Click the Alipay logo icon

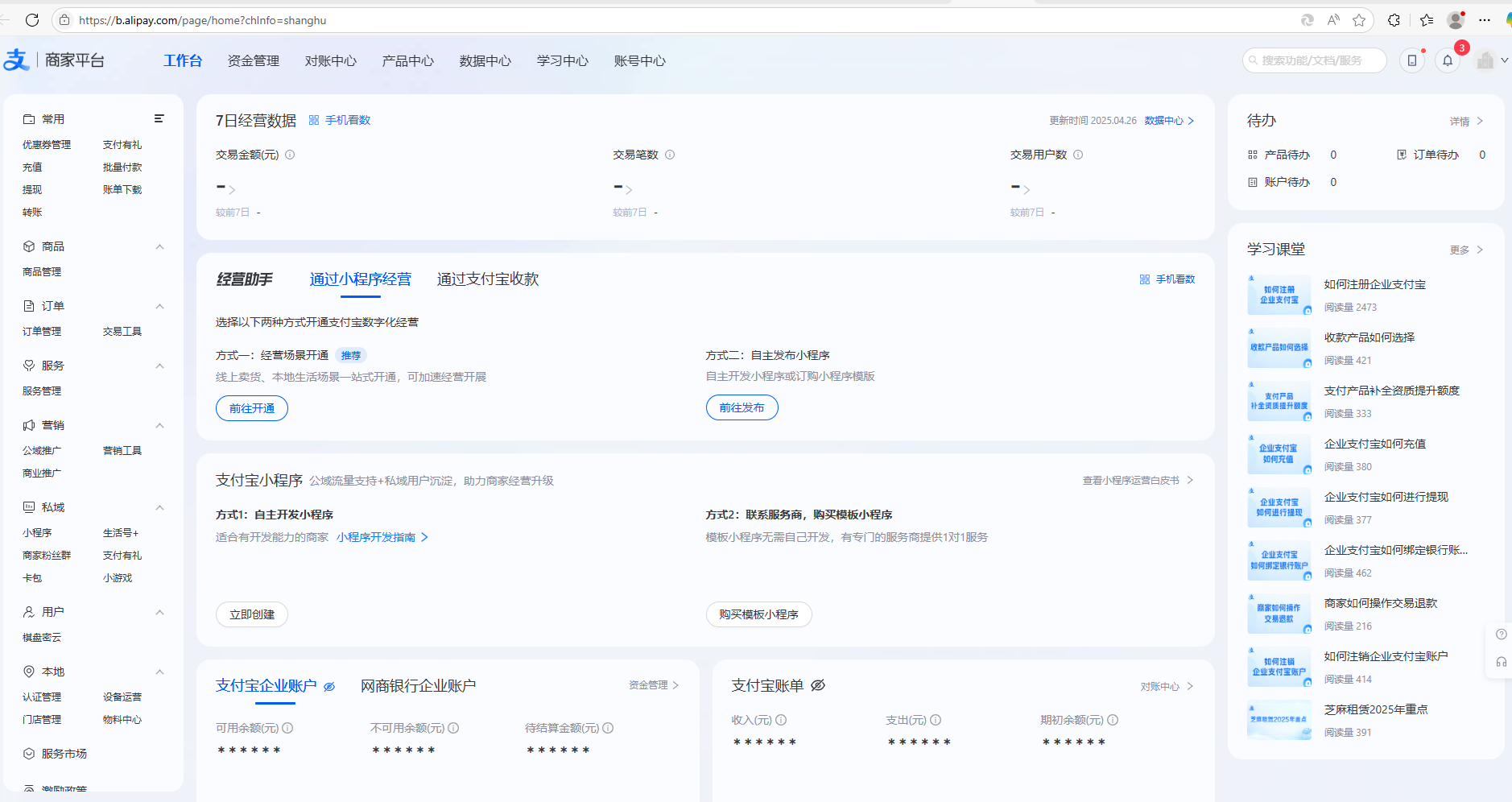pos(16,60)
